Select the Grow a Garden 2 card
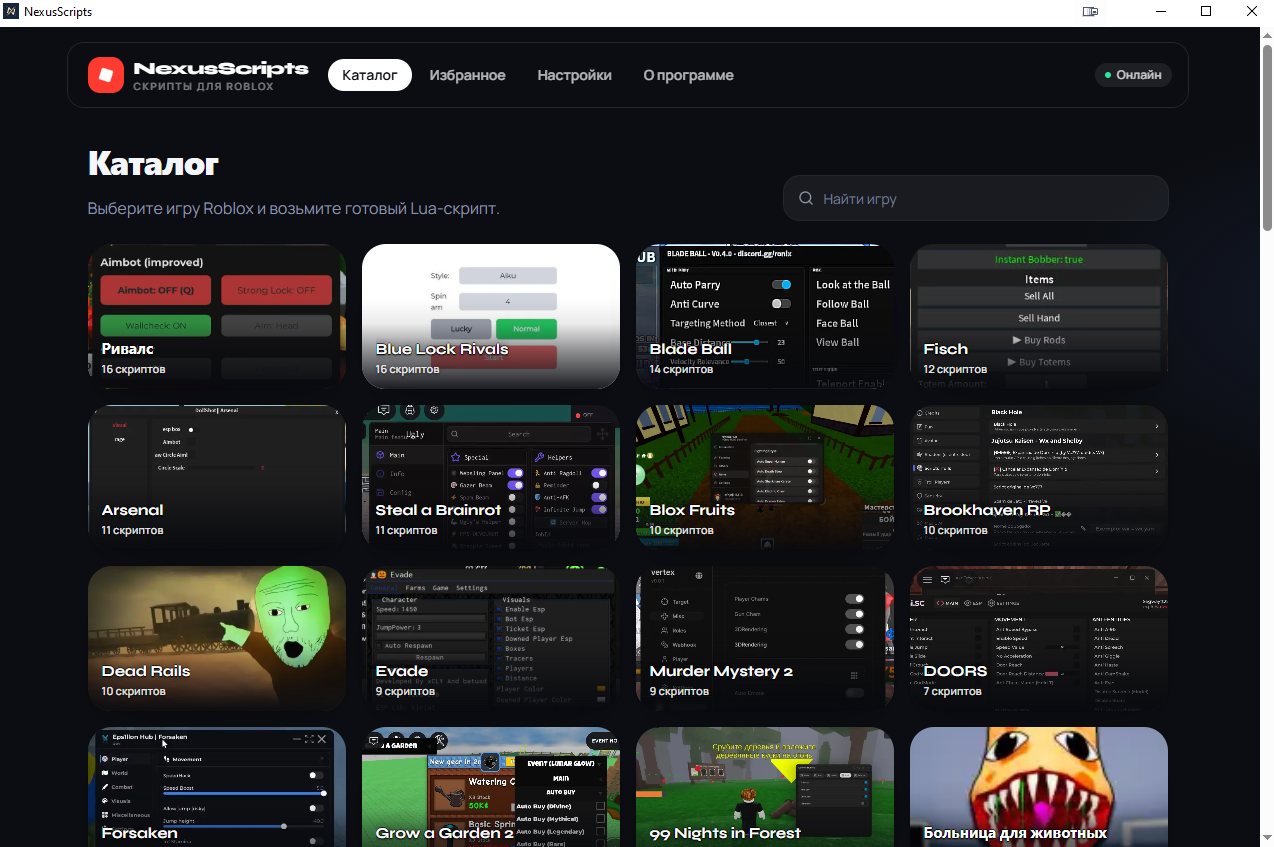Screen dimensions: 1274x847 491,787
